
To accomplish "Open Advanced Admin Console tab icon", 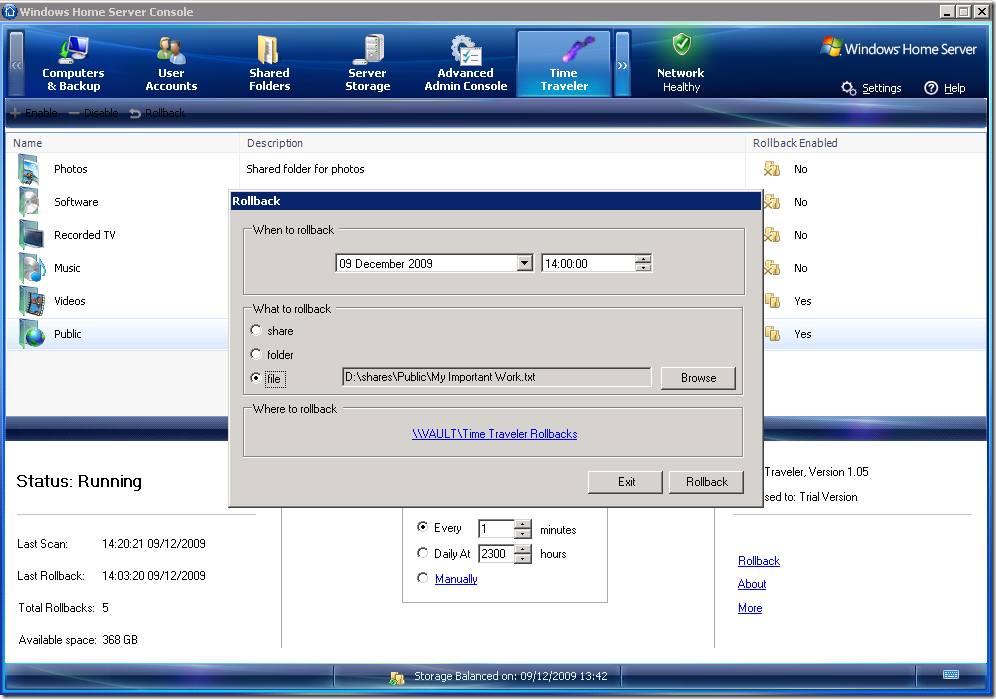I will [466, 50].
